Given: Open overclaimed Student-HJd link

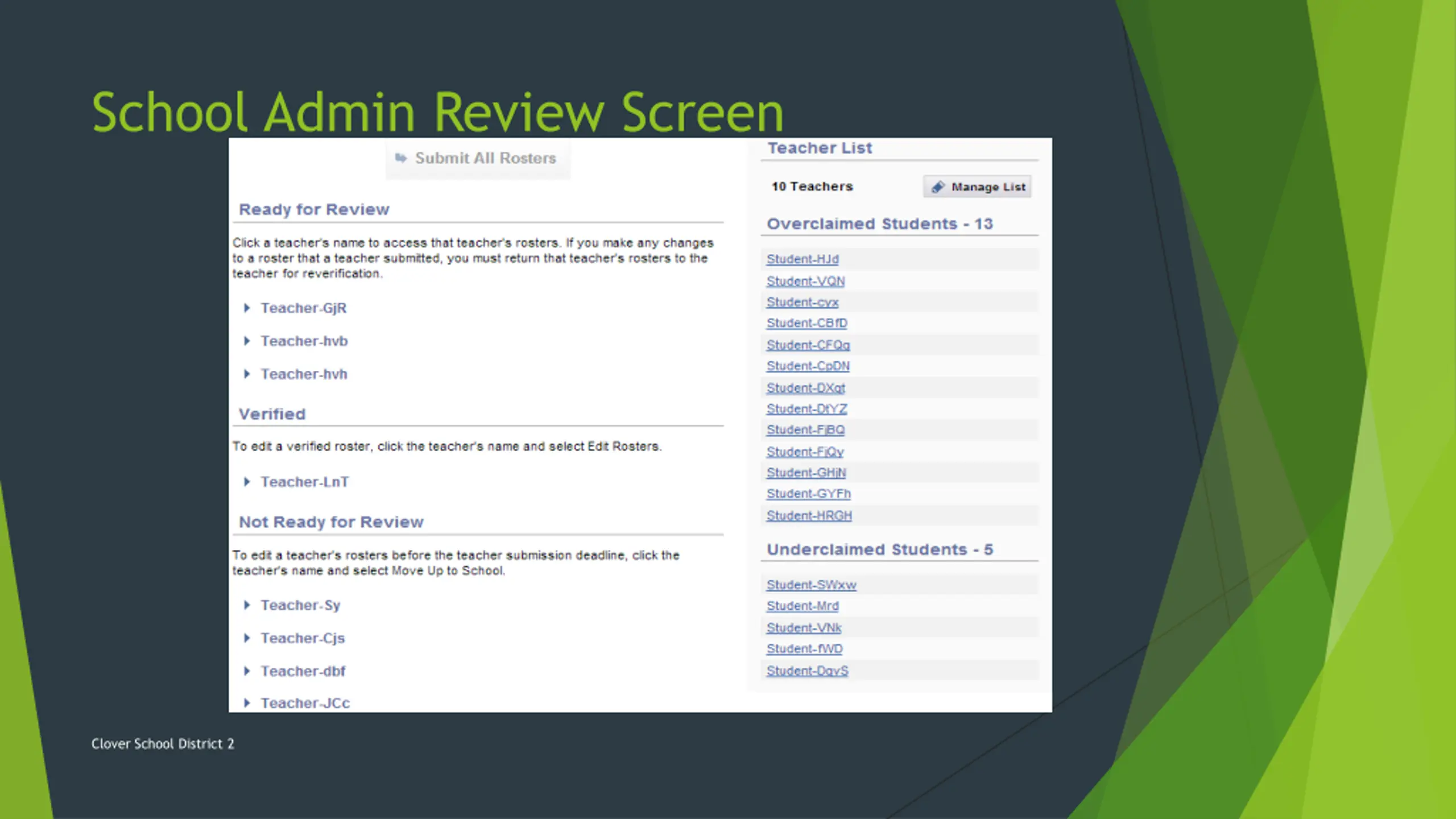Looking at the screenshot, I should click(803, 259).
